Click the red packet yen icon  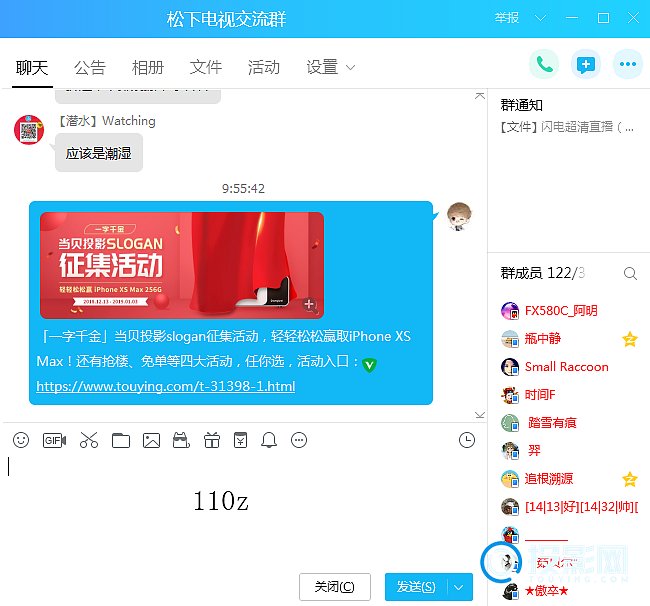[240, 440]
